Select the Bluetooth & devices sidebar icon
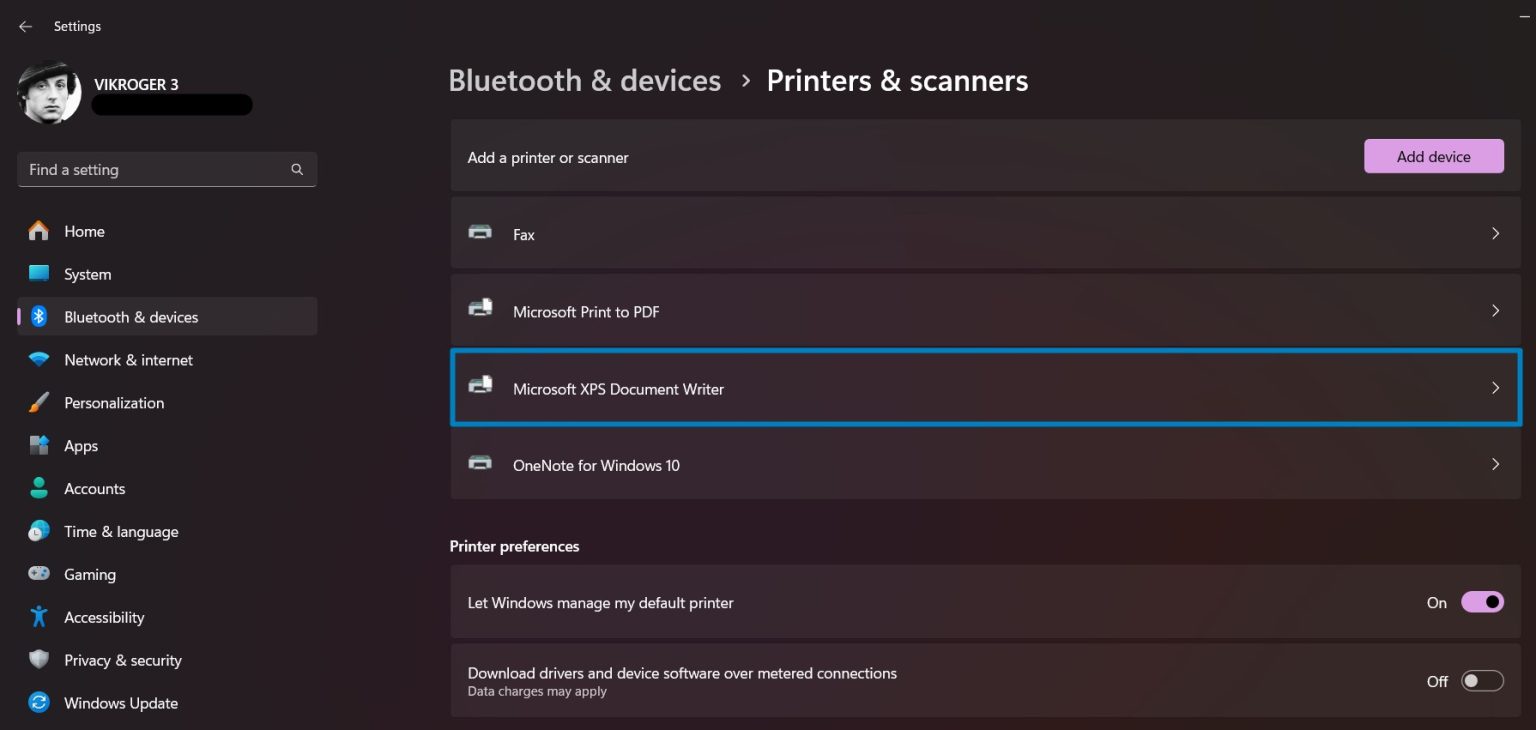Screen dimensions: 1536x730 38,316
